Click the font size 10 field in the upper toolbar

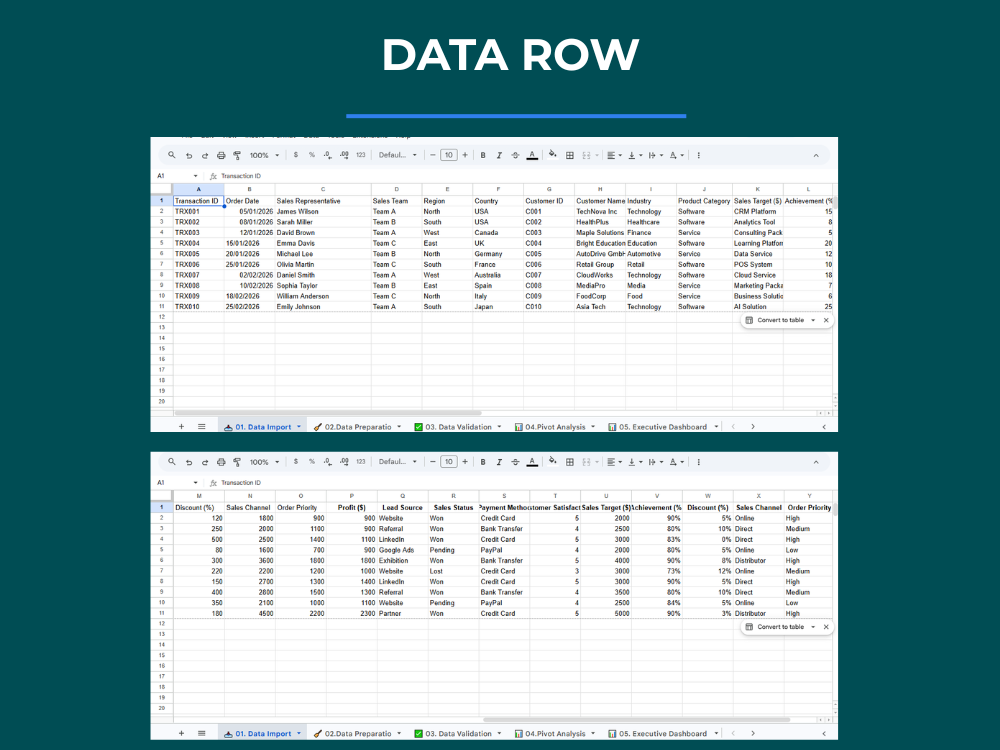pyautogui.click(x=449, y=155)
